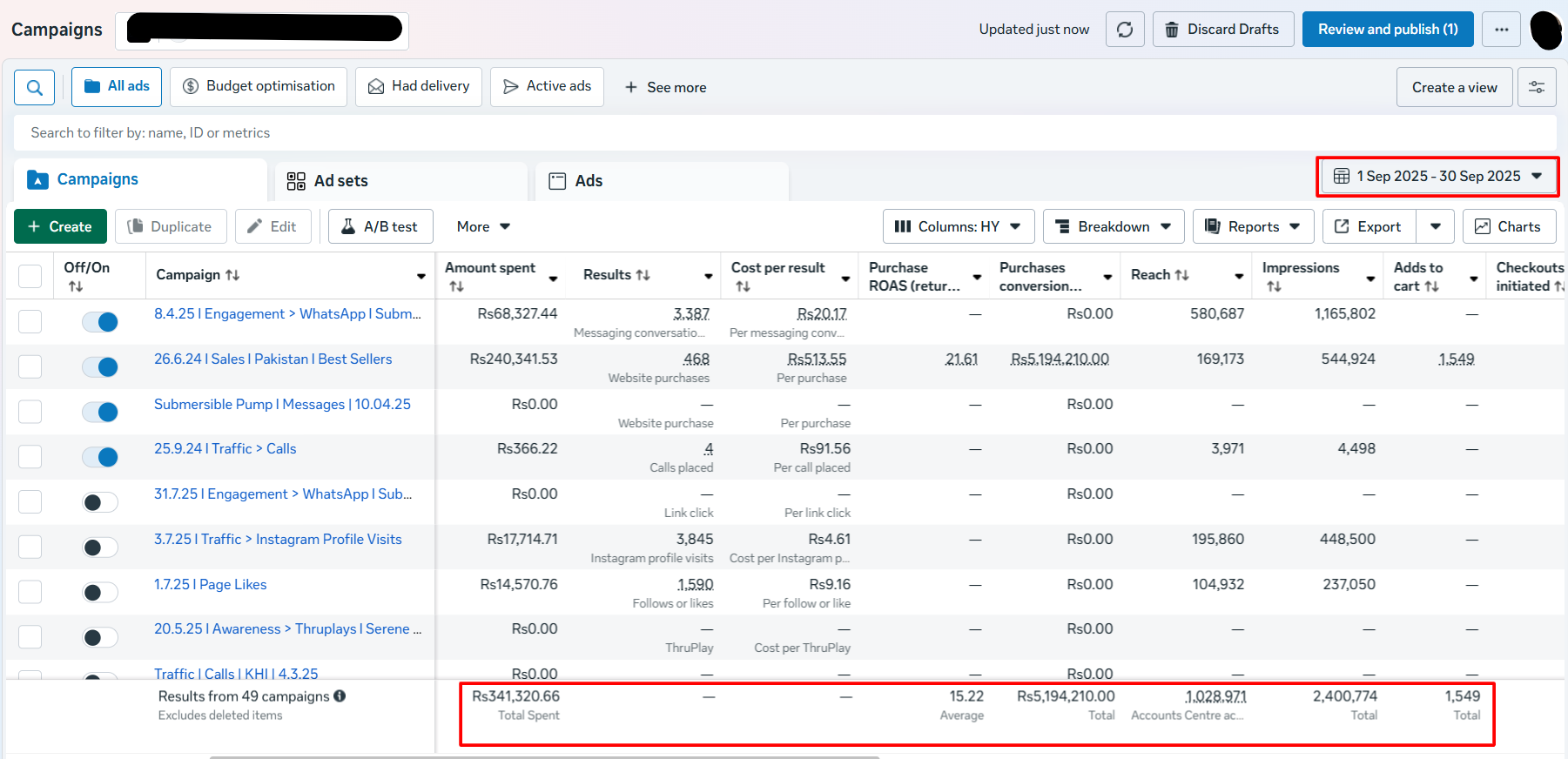Apply the Budget optimisation filter
This screenshot has width=1568, height=759.
click(x=259, y=87)
